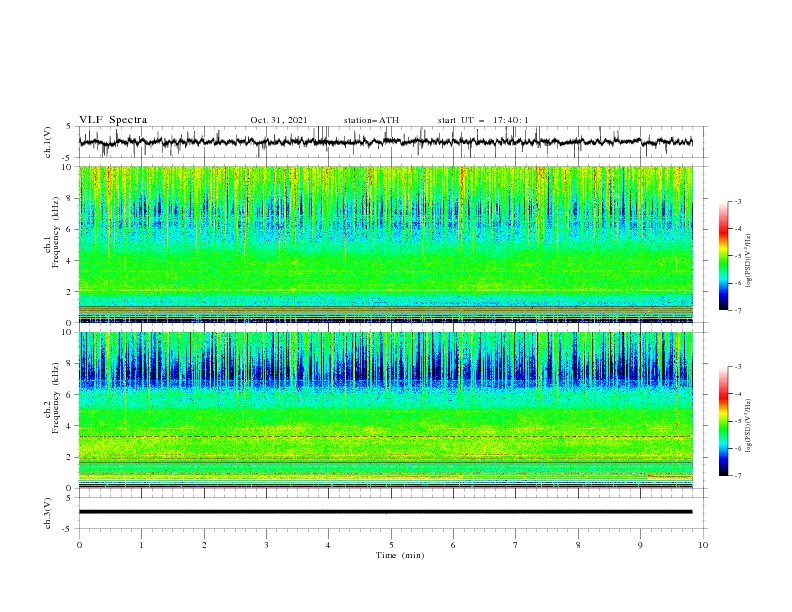792x612 pixels.
Task: Click time axis tick label "5"
Action: click(x=391, y=545)
